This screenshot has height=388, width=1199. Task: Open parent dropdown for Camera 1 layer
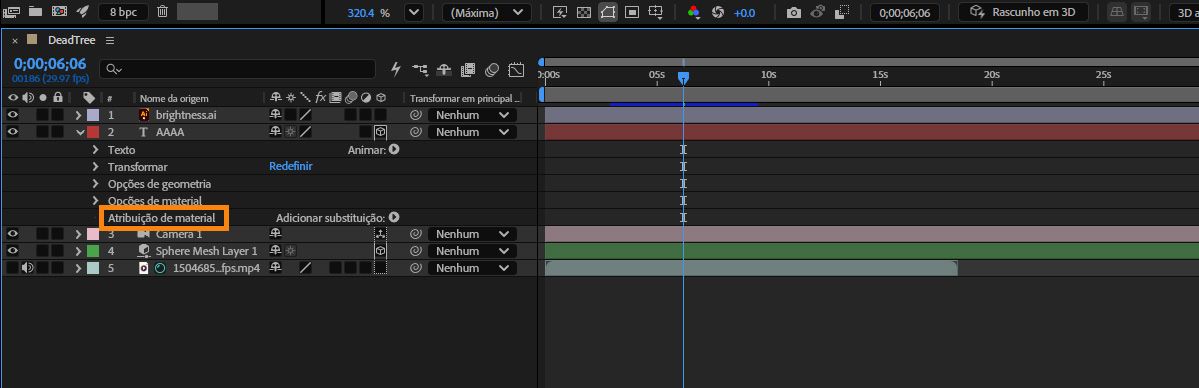point(472,234)
